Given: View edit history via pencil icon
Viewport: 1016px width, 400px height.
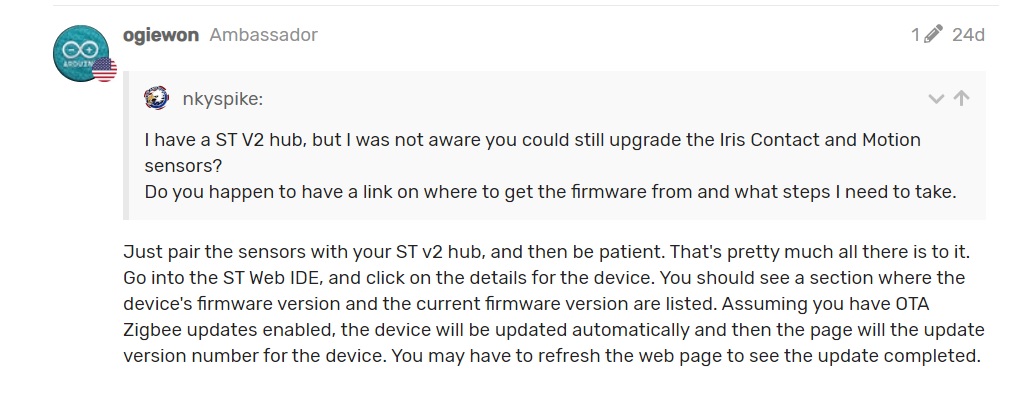Looking at the screenshot, I should pyautogui.click(x=933, y=34).
